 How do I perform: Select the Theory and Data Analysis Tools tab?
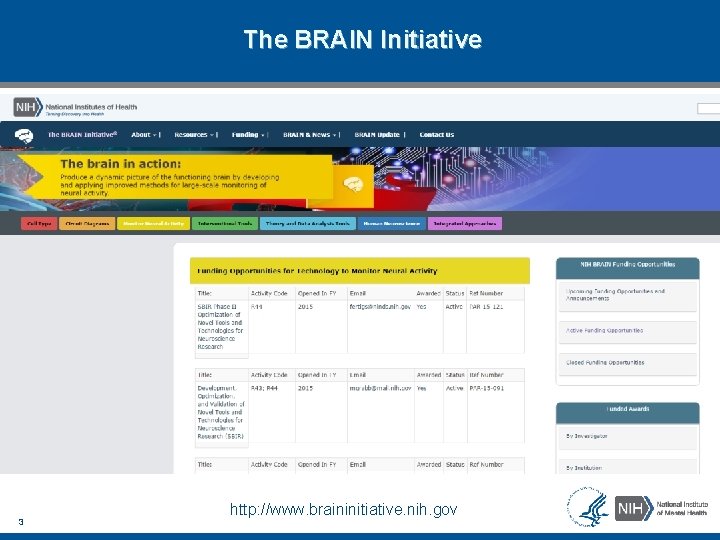click(308, 224)
